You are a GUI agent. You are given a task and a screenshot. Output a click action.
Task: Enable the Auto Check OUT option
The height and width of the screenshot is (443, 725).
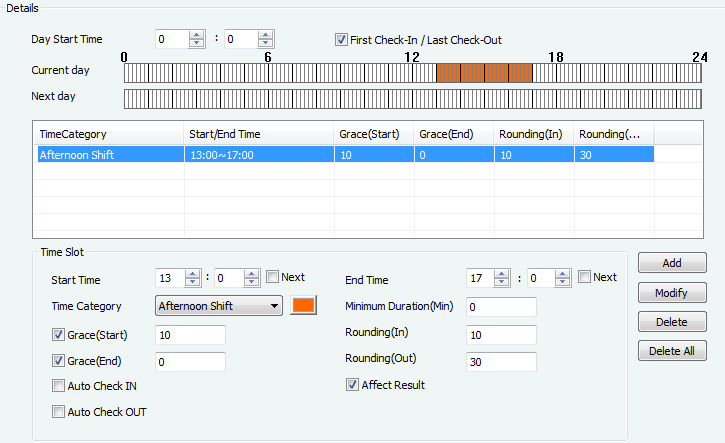[x=59, y=411]
